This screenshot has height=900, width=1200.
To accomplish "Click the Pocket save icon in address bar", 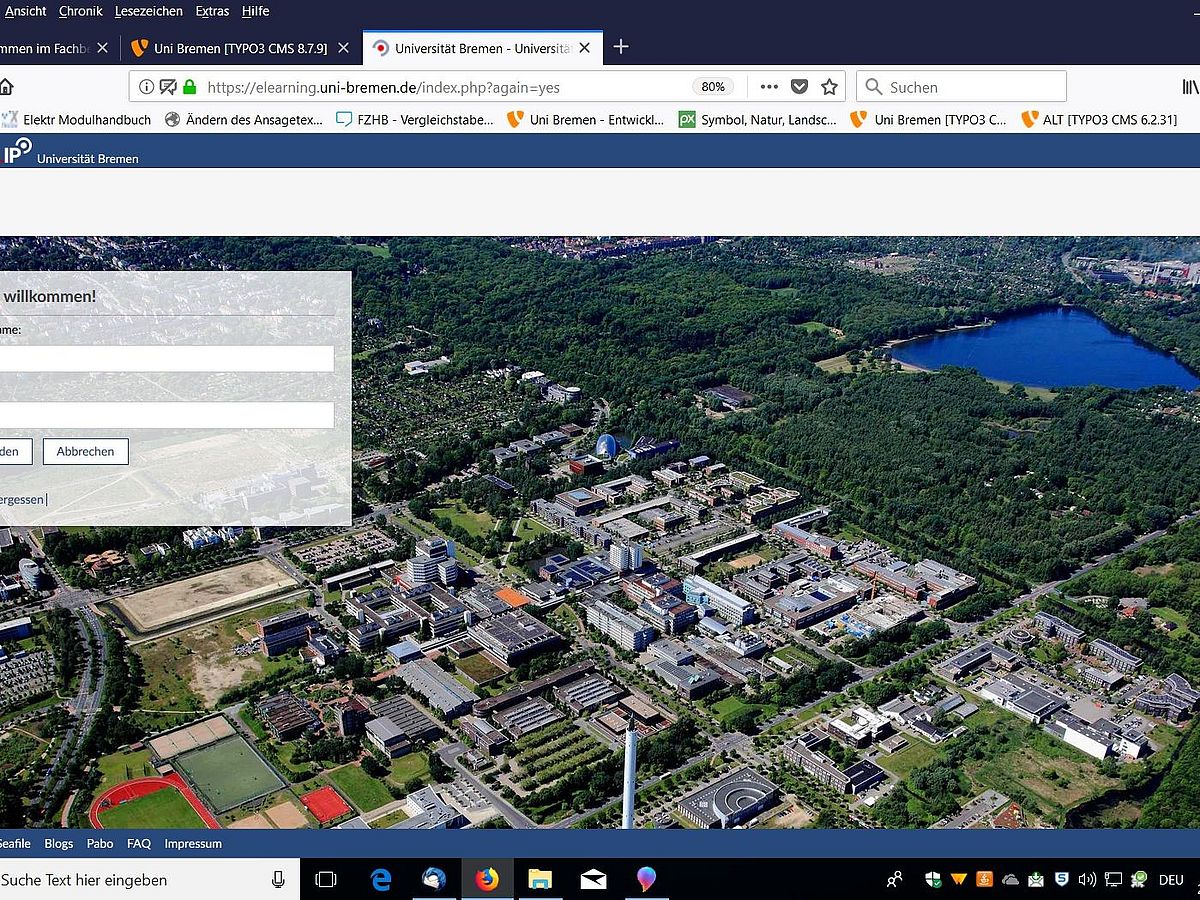I will coord(799,87).
